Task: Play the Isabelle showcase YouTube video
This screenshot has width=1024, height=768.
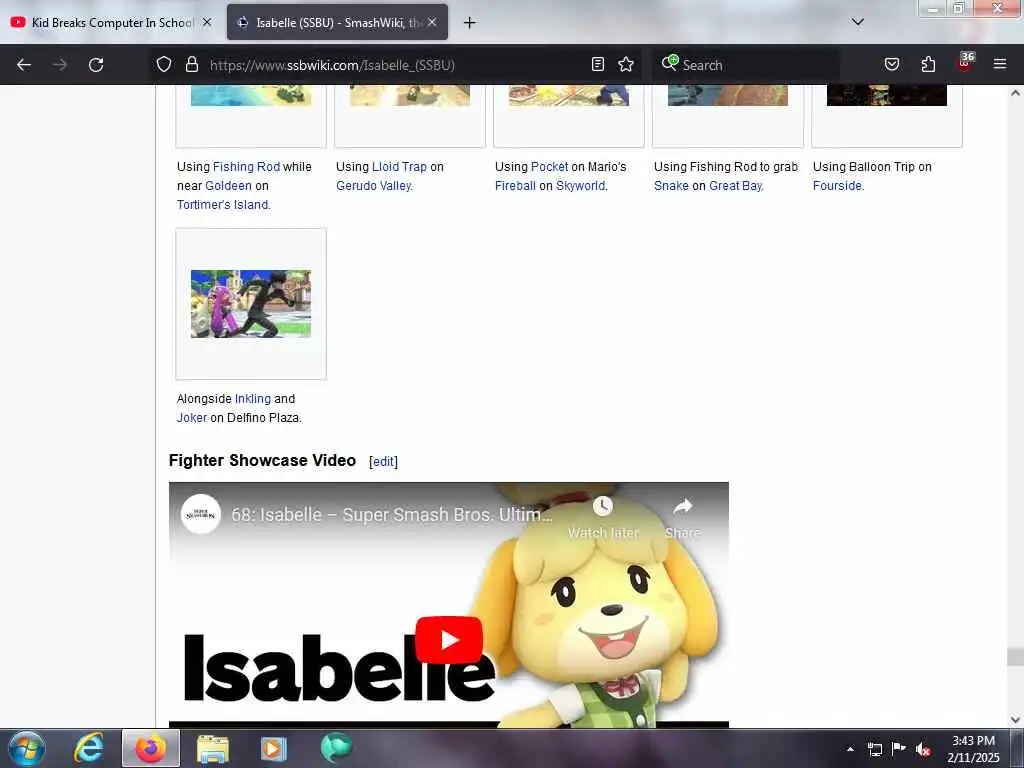Action: coord(449,640)
